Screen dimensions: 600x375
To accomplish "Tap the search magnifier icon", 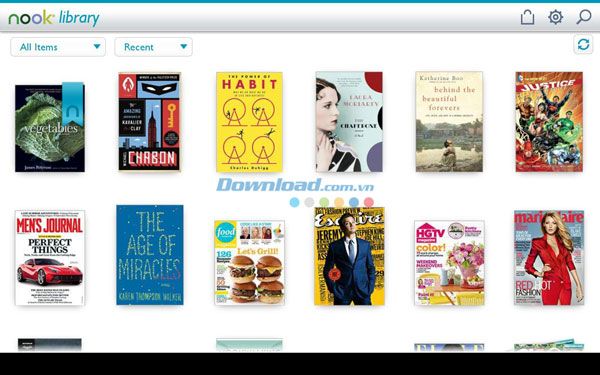I will pyautogui.click(x=584, y=17).
